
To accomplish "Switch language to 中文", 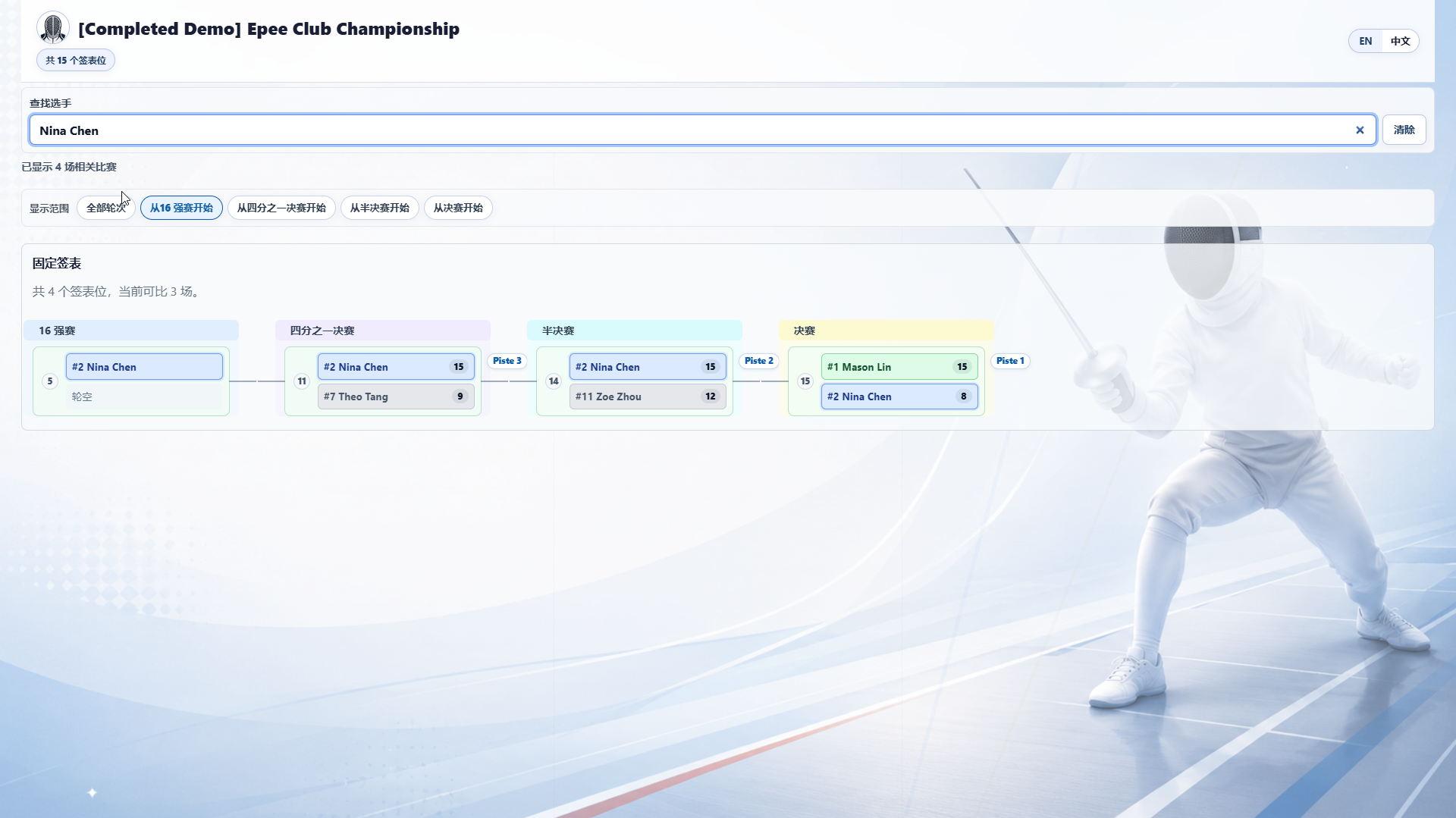I will [1400, 41].
